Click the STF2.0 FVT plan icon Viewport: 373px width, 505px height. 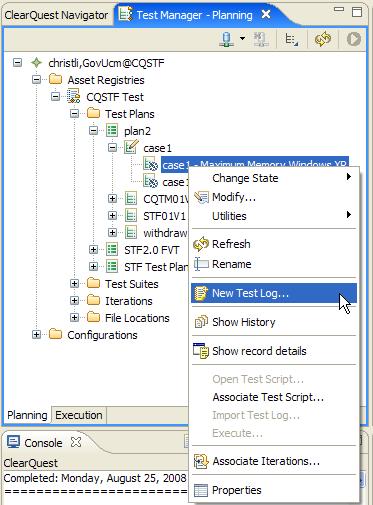pyautogui.click(x=112, y=250)
